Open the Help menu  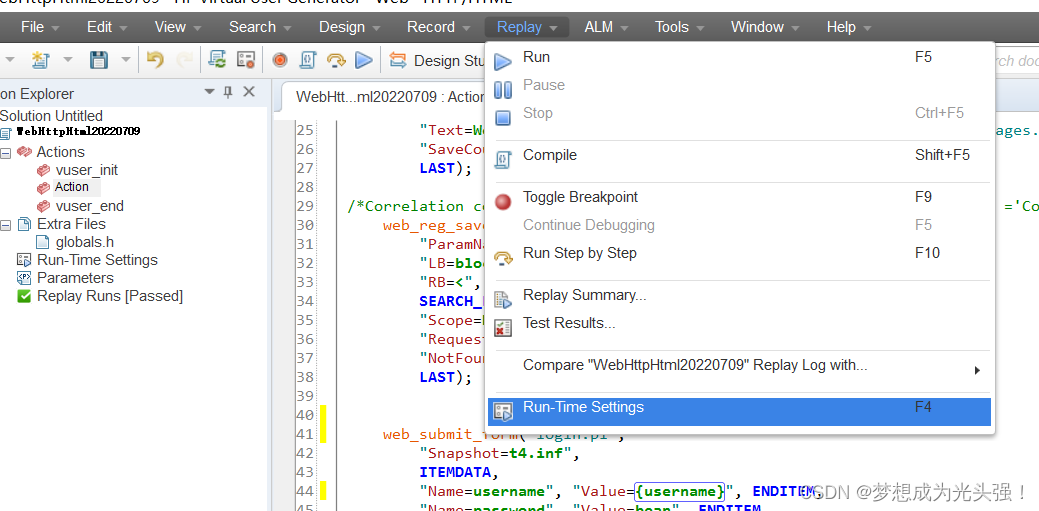point(848,27)
